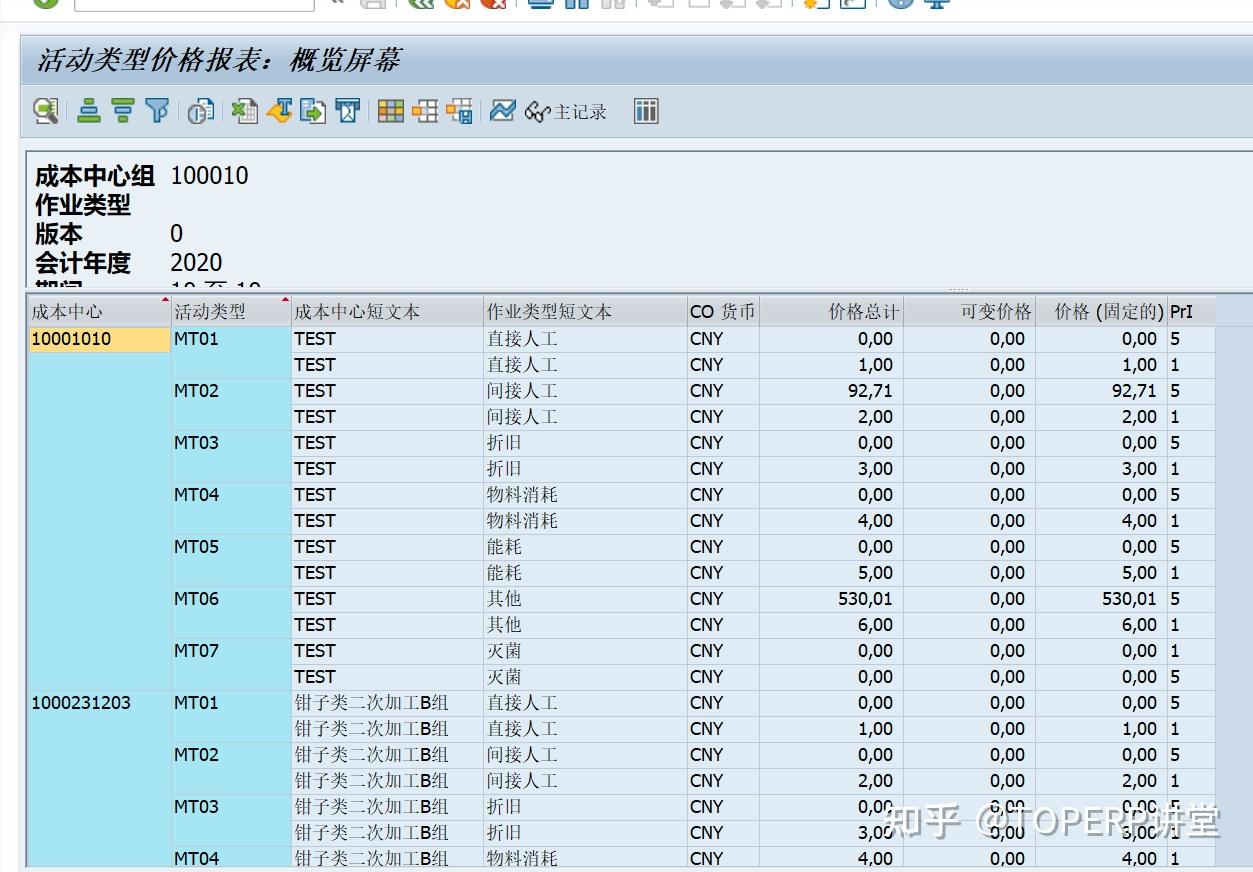Go back using the green back arrow

(x=420, y=7)
